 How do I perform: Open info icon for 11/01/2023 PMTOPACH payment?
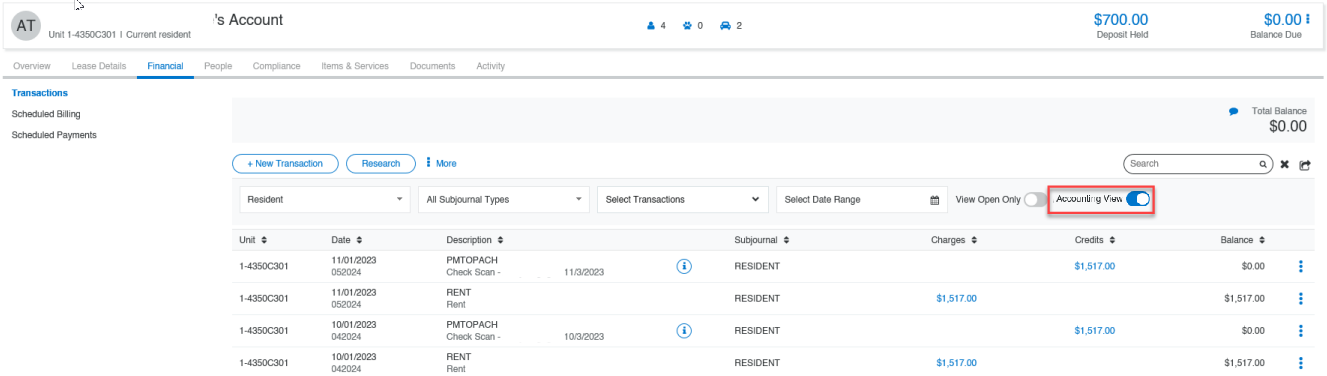[684, 266]
